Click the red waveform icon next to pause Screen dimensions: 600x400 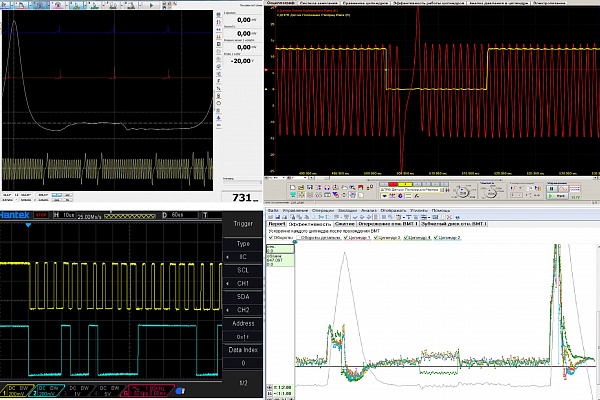click(563, 189)
